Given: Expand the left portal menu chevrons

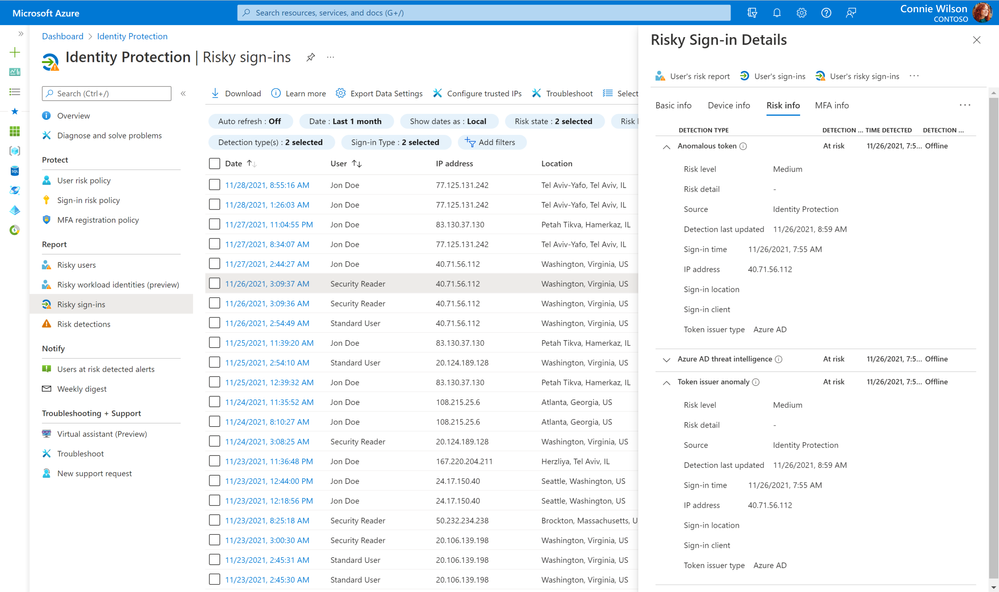Looking at the screenshot, I should click(x=20, y=33).
